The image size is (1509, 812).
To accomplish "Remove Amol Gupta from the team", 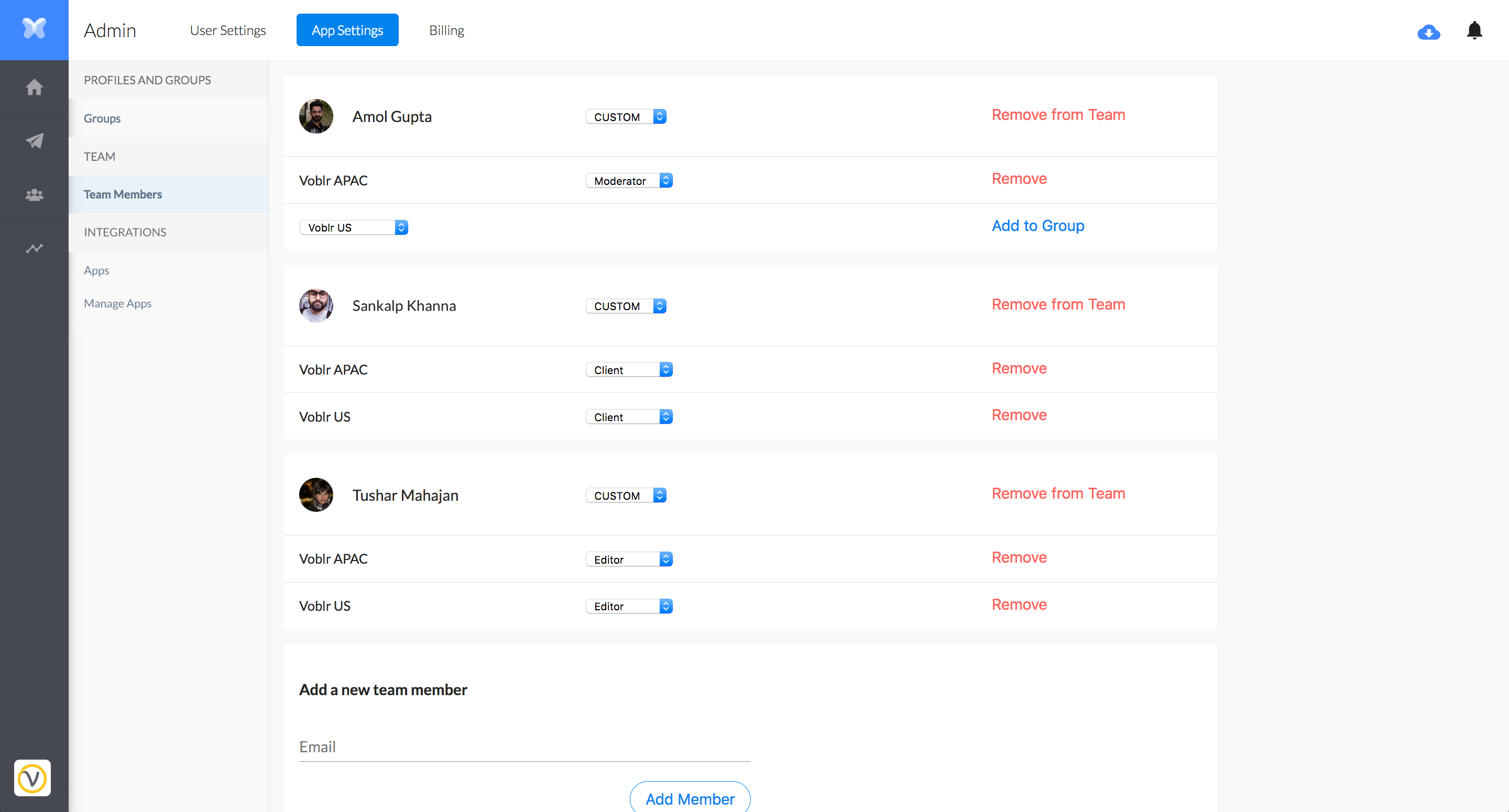I will click(x=1058, y=115).
